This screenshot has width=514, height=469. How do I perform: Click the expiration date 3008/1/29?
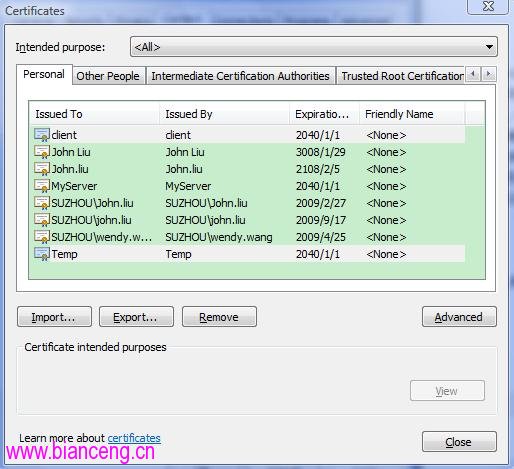tap(321, 152)
